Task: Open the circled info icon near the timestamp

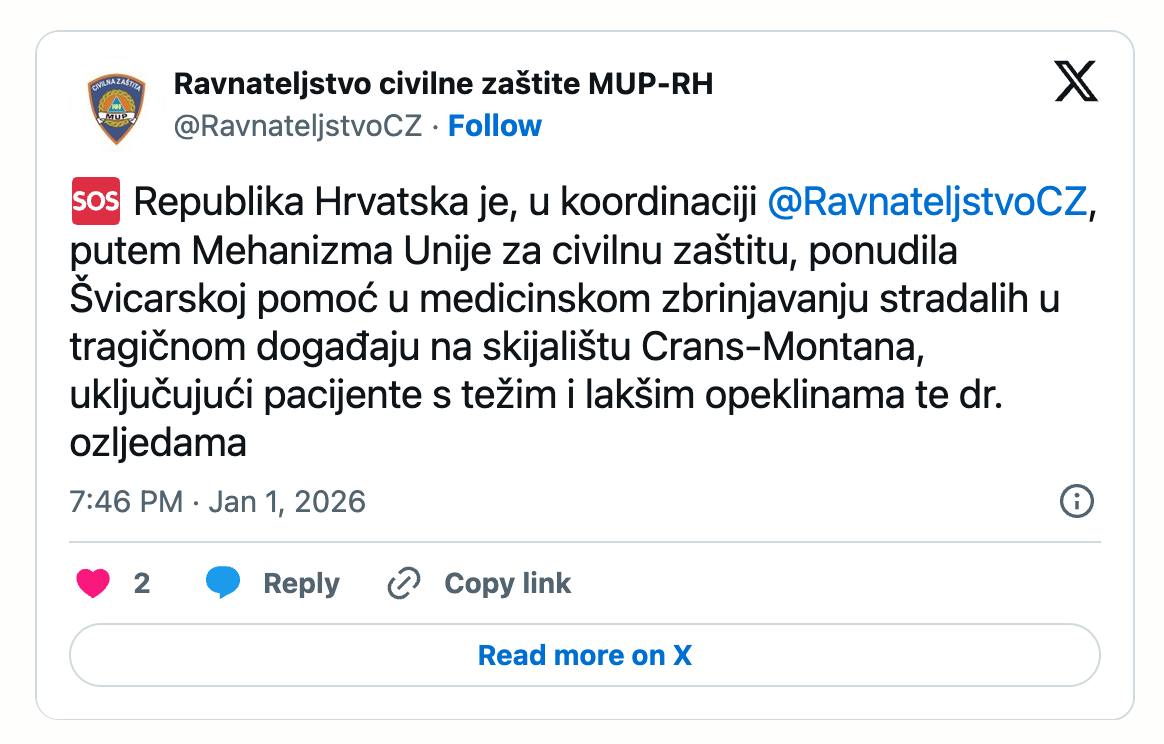Action: (1076, 501)
